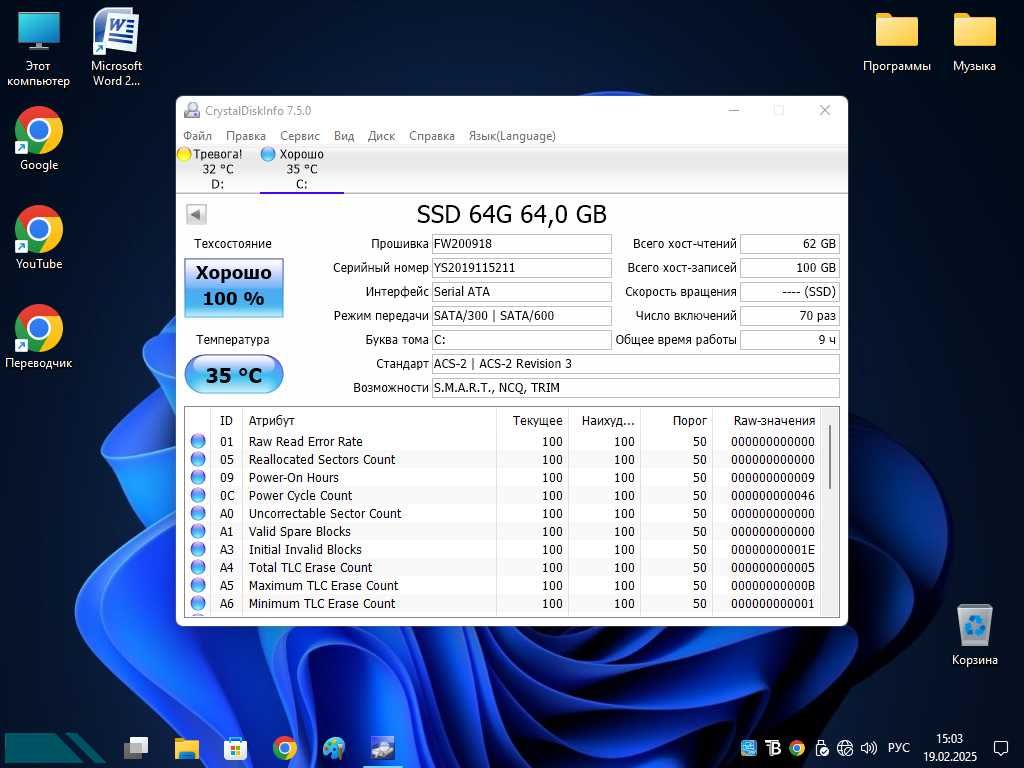Select the Initial Invalid Blocks attribute row
The width and height of the screenshot is (1024, 768).
pos(503,550)
